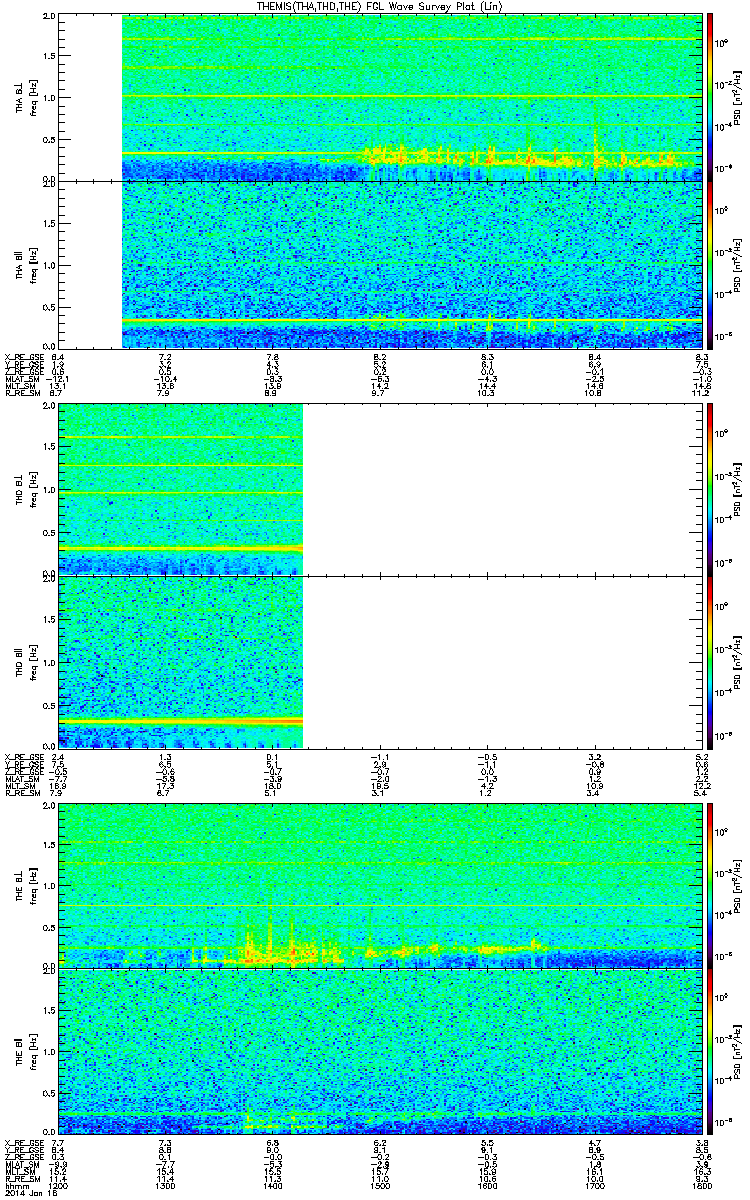The width and height of the screenshot is (750, 1200).
Task: Click the 1300 time tick label
Action: click(x=166, y=1185)
